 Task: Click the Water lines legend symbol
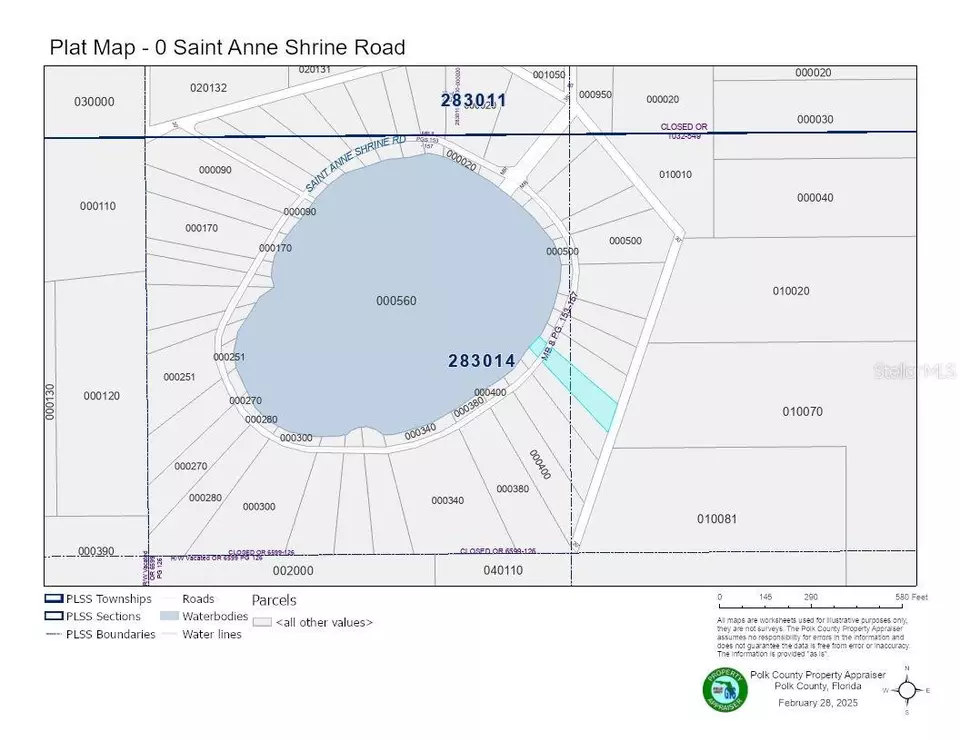[168, 634]
